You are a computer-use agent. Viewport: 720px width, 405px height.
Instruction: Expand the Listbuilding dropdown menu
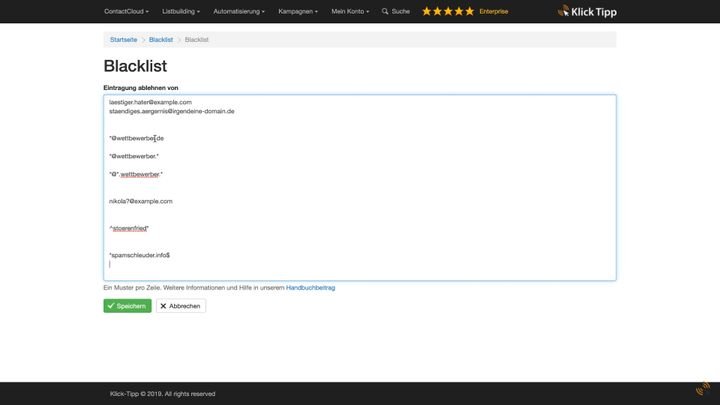pyautogui.click(x=181, y=11)
